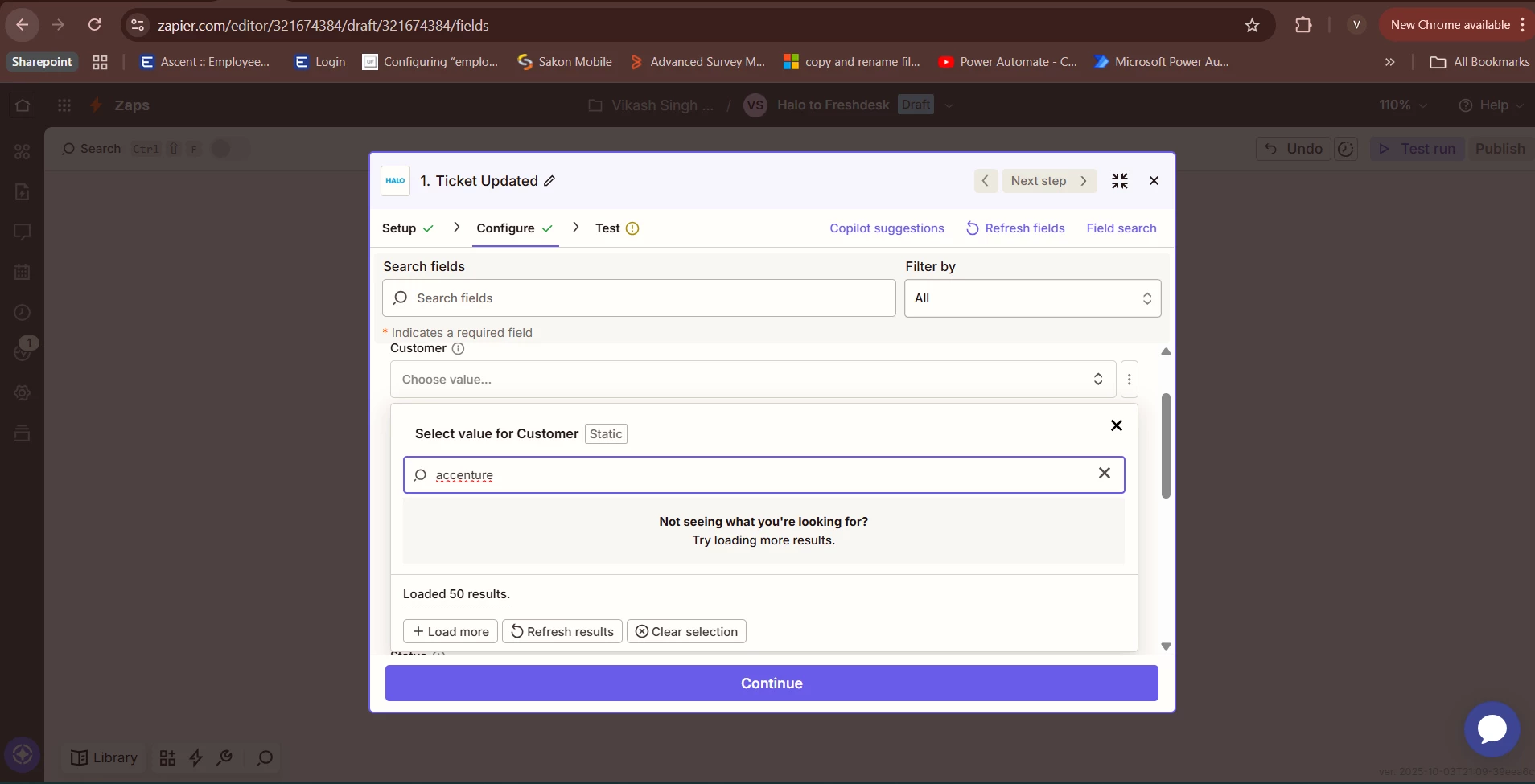1535x784 pixels.
Task: Rename step with pencil icon beside Ticket Updated
Action: point(549,181)
